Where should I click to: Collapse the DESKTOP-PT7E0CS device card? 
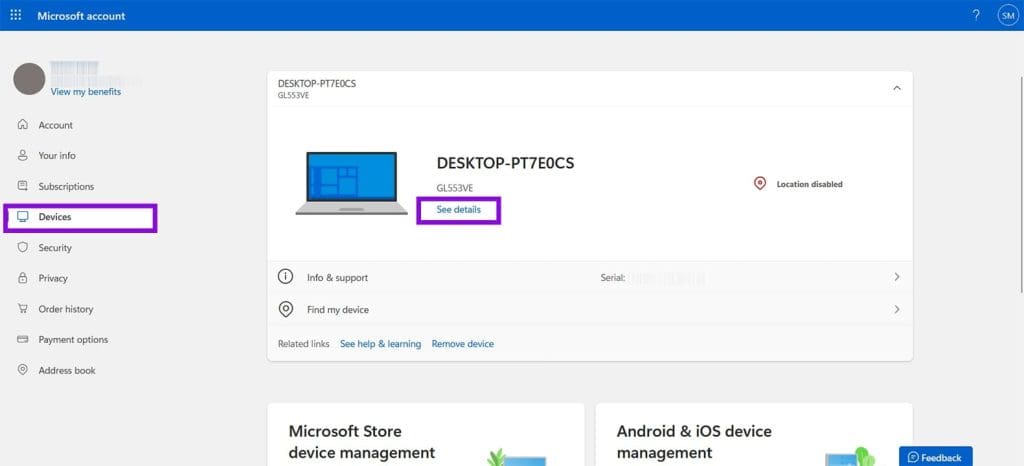(897, 88)
